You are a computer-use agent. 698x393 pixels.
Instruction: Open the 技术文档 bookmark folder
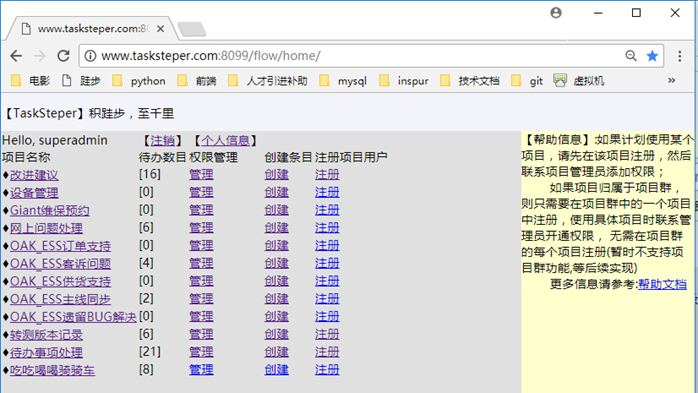469,81
